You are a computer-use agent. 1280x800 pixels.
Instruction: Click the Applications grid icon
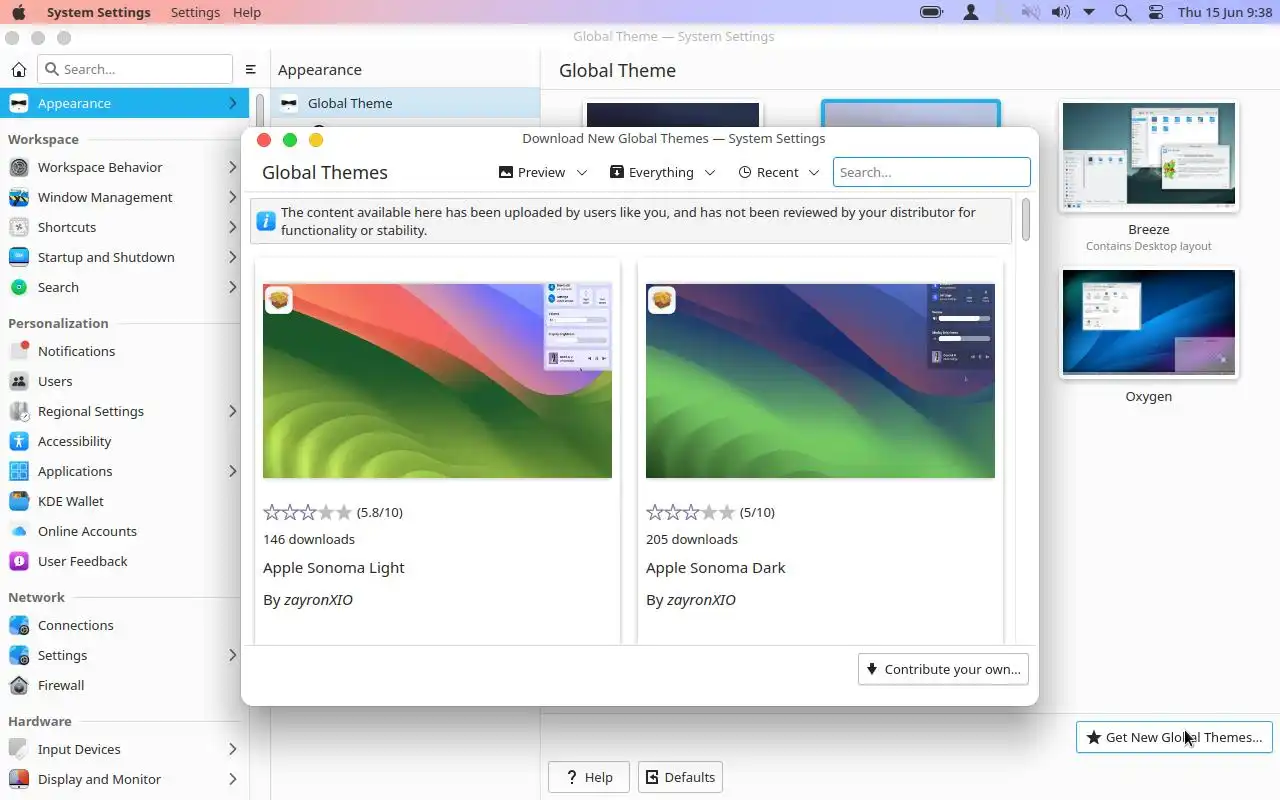pyautogui.click(x=19, y=471)
